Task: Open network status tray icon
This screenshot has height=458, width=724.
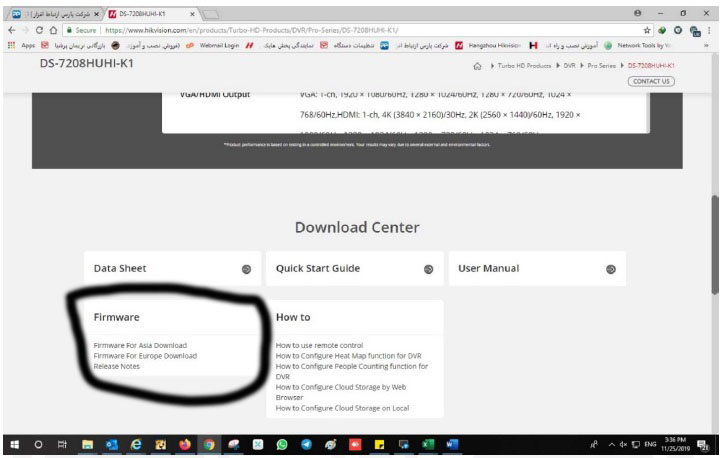Action: click(x=636, y=445)
